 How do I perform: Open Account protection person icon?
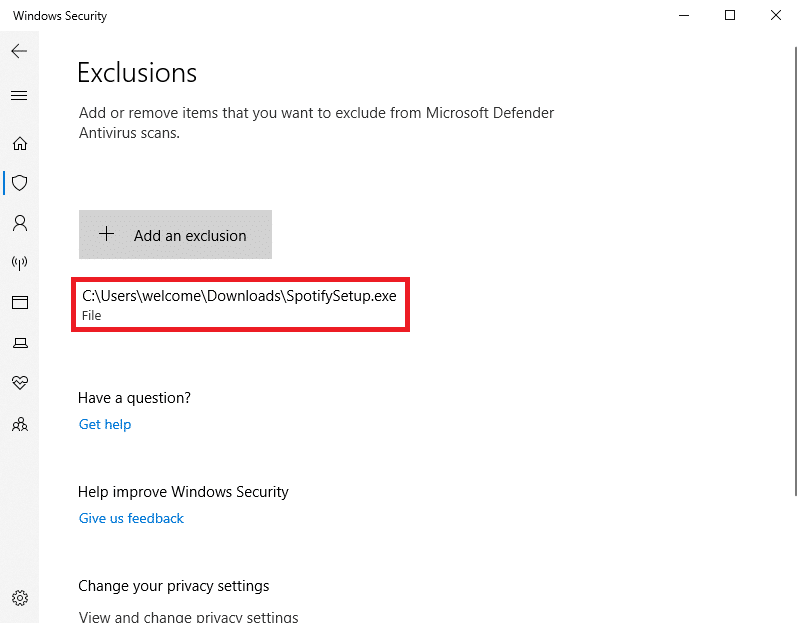point(20,223)
